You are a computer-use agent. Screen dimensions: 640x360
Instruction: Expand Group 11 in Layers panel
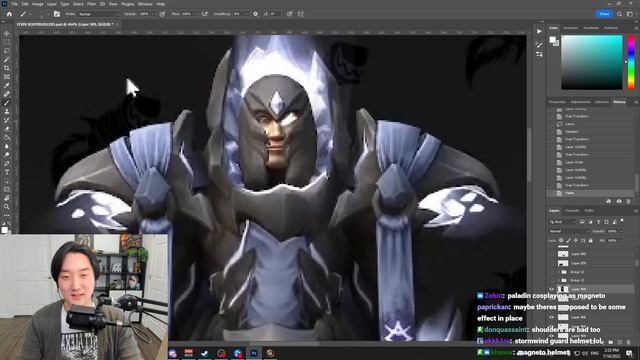coord(559,280)
